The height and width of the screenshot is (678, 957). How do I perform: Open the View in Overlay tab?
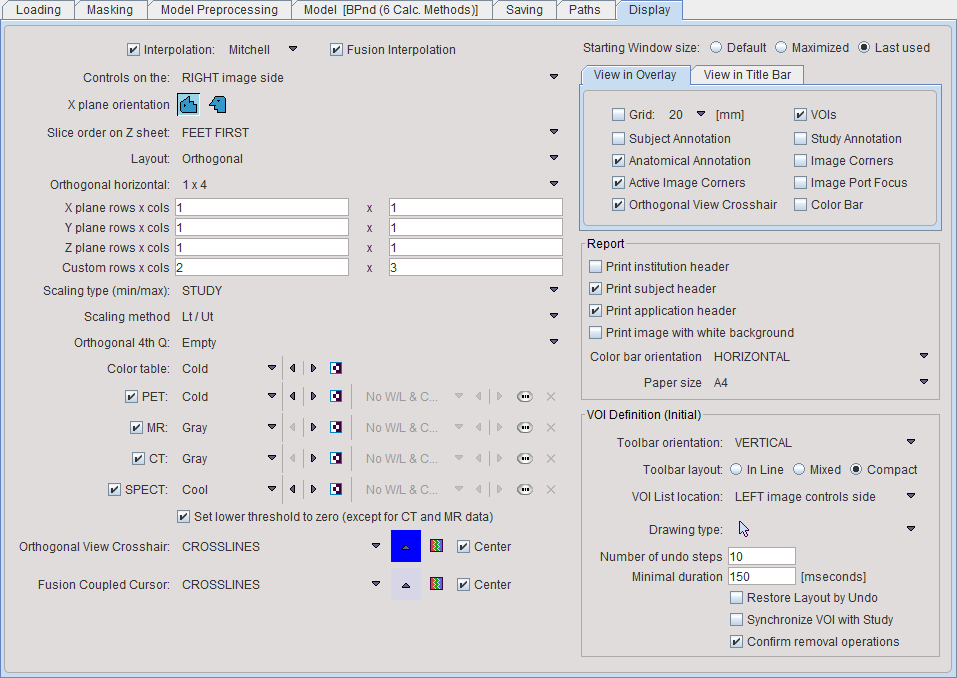[x=635, y=74]
